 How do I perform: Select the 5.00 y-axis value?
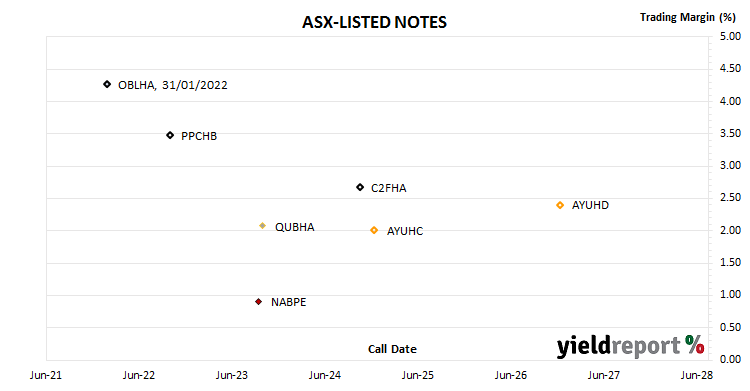click(x=730, y=36)
